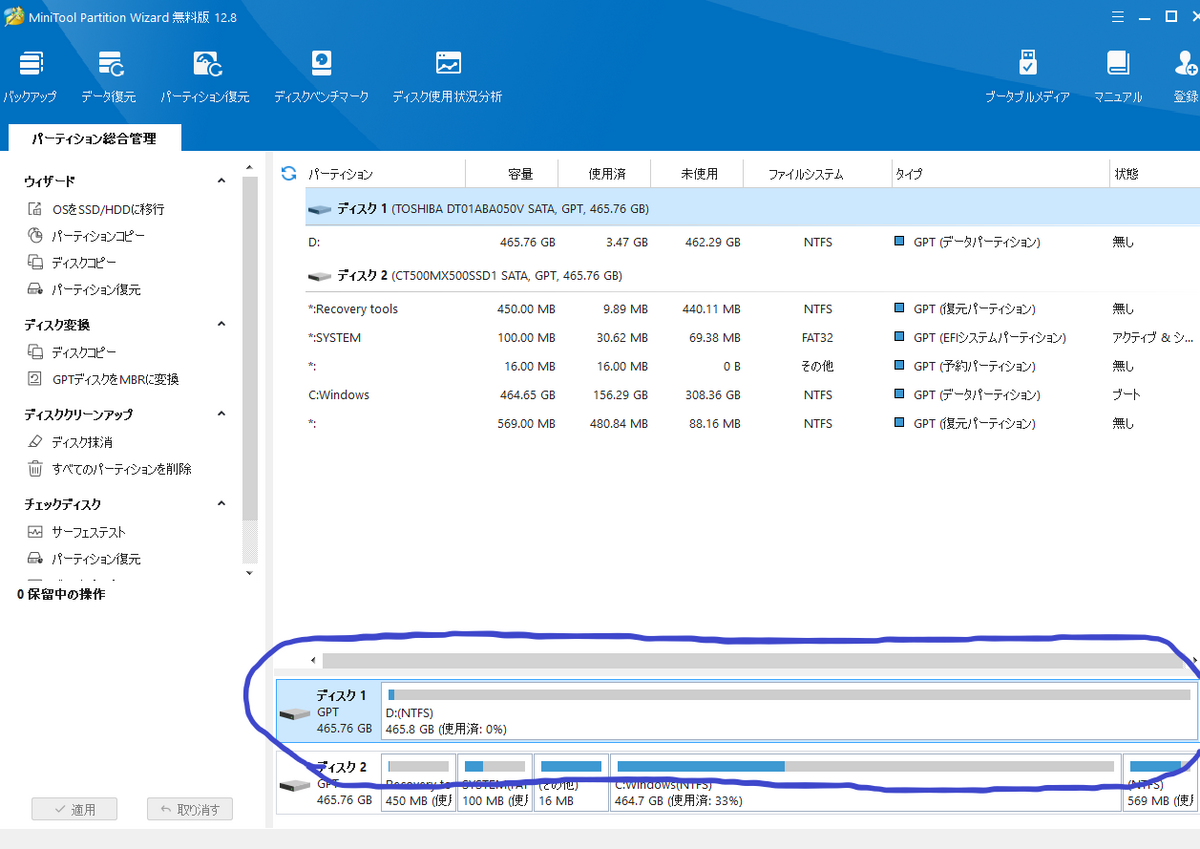Image resolution: width=1200 pixels, height=849 pixels.
Task: Select the 16.00 MB reserved partition row
Action: 752,367
